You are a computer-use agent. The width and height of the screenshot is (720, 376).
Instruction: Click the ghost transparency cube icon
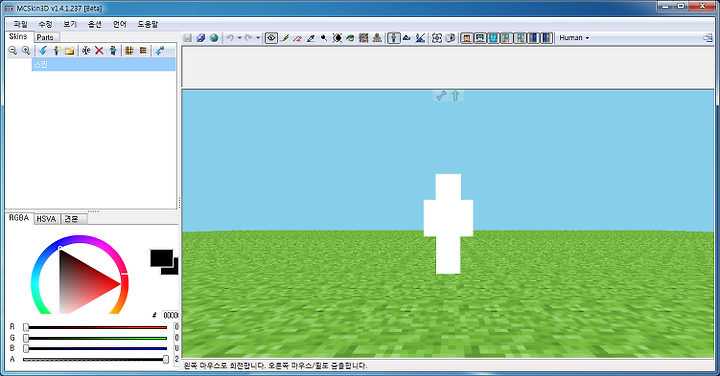[450, 38]
